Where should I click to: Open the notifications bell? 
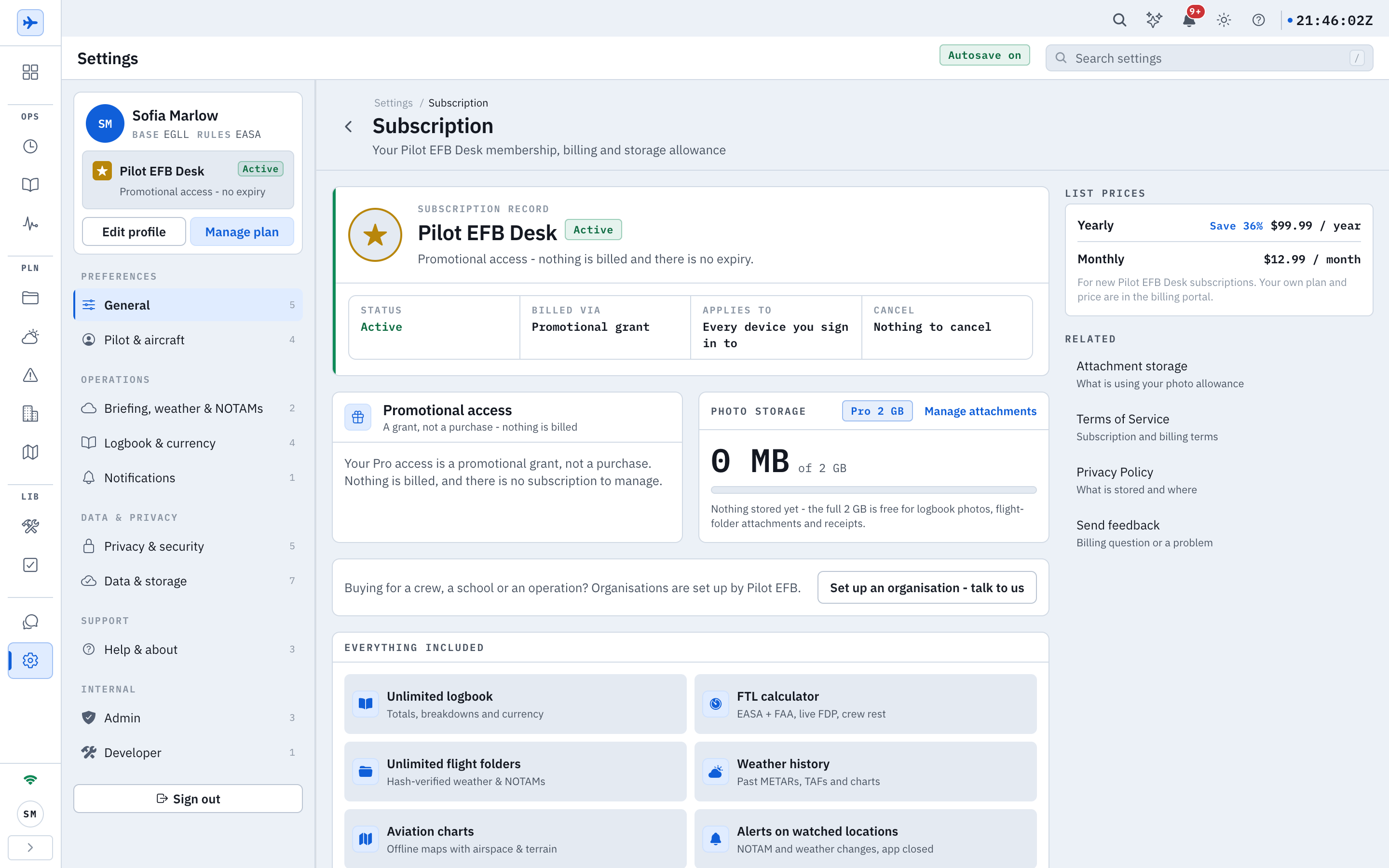tap(1189, 21)
